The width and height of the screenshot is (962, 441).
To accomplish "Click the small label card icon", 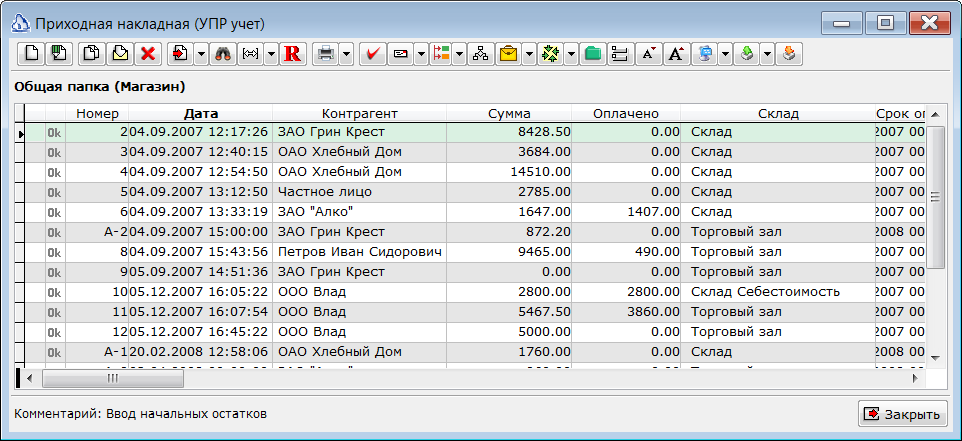I will point(400,54).
